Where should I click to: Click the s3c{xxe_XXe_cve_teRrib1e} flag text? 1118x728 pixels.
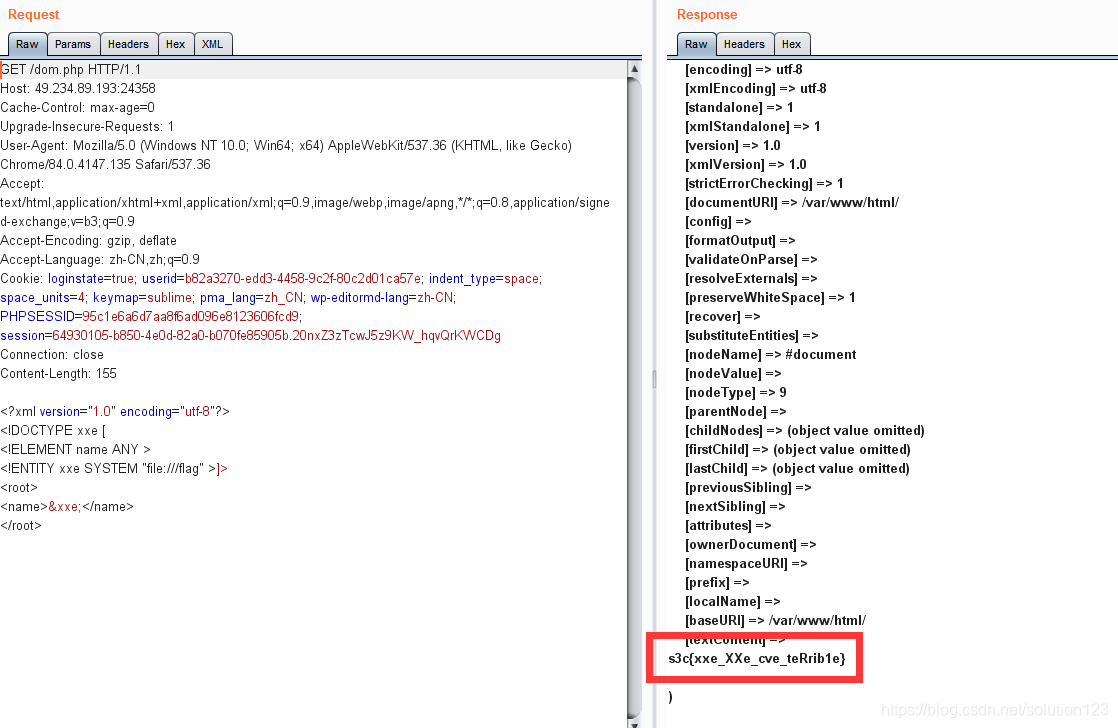coord(757,658)
